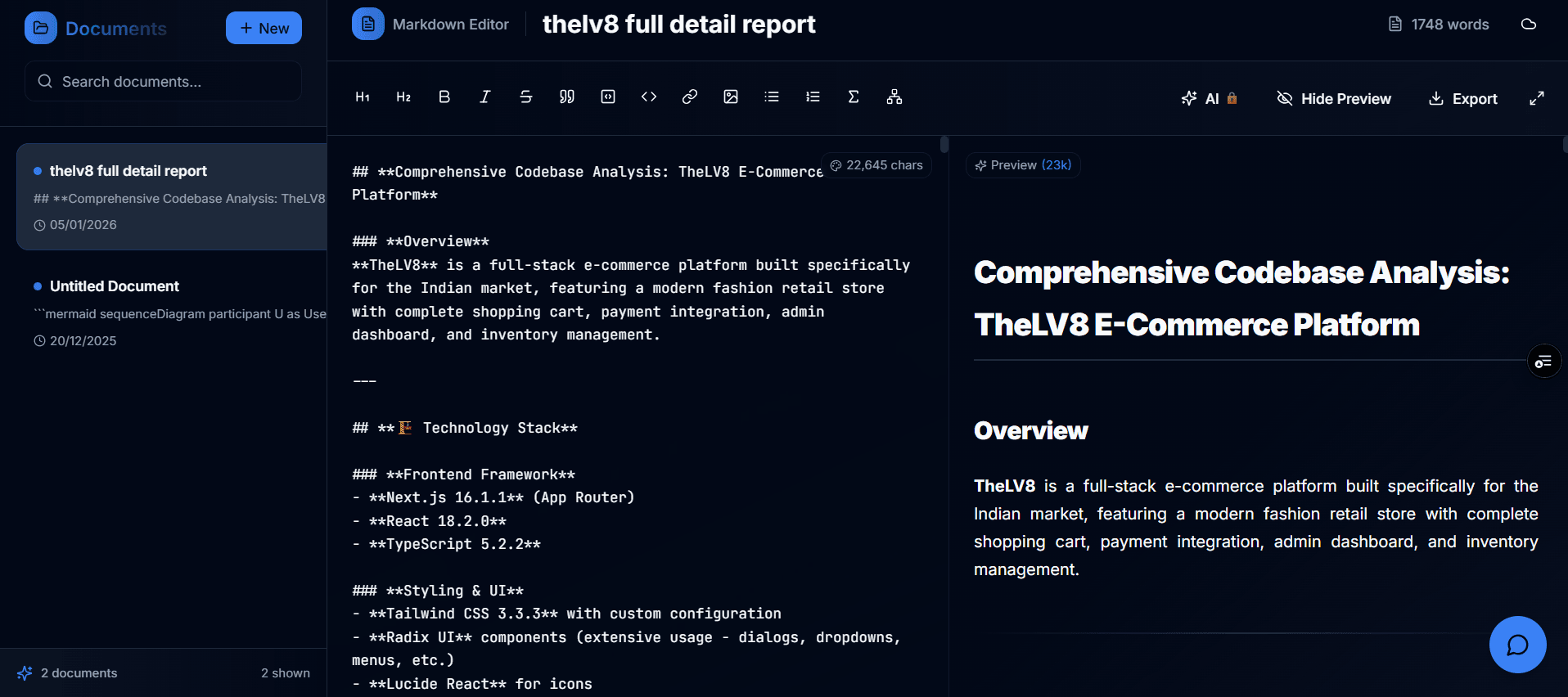Image resolution: width=1568 pixels, height=697 pixels.
Task: Insert a Heading 1 with the H1 tool
Action: click(x=363, y=97)
